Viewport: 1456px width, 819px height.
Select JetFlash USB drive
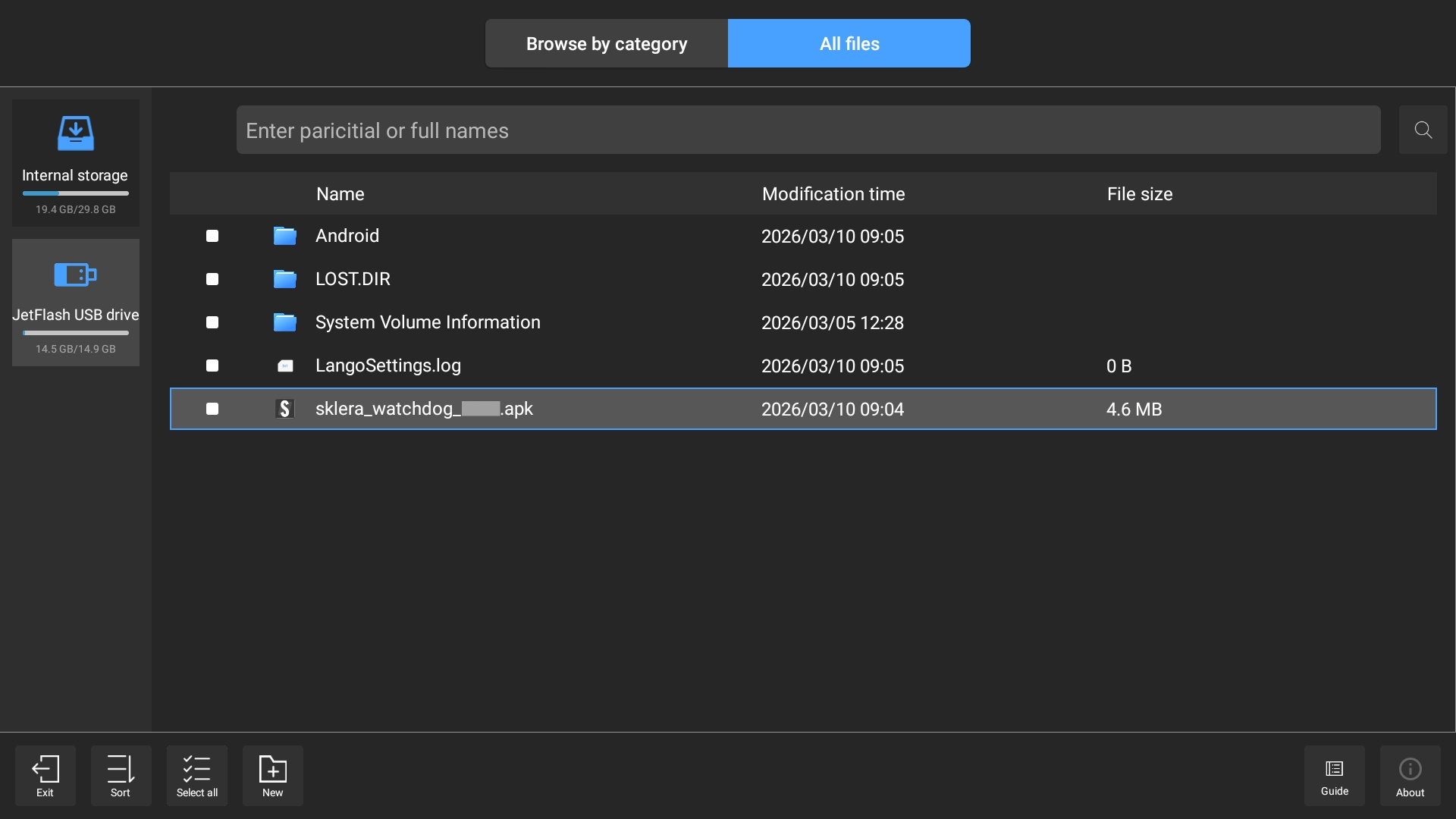pyautogui.click(x=75, y=303)
